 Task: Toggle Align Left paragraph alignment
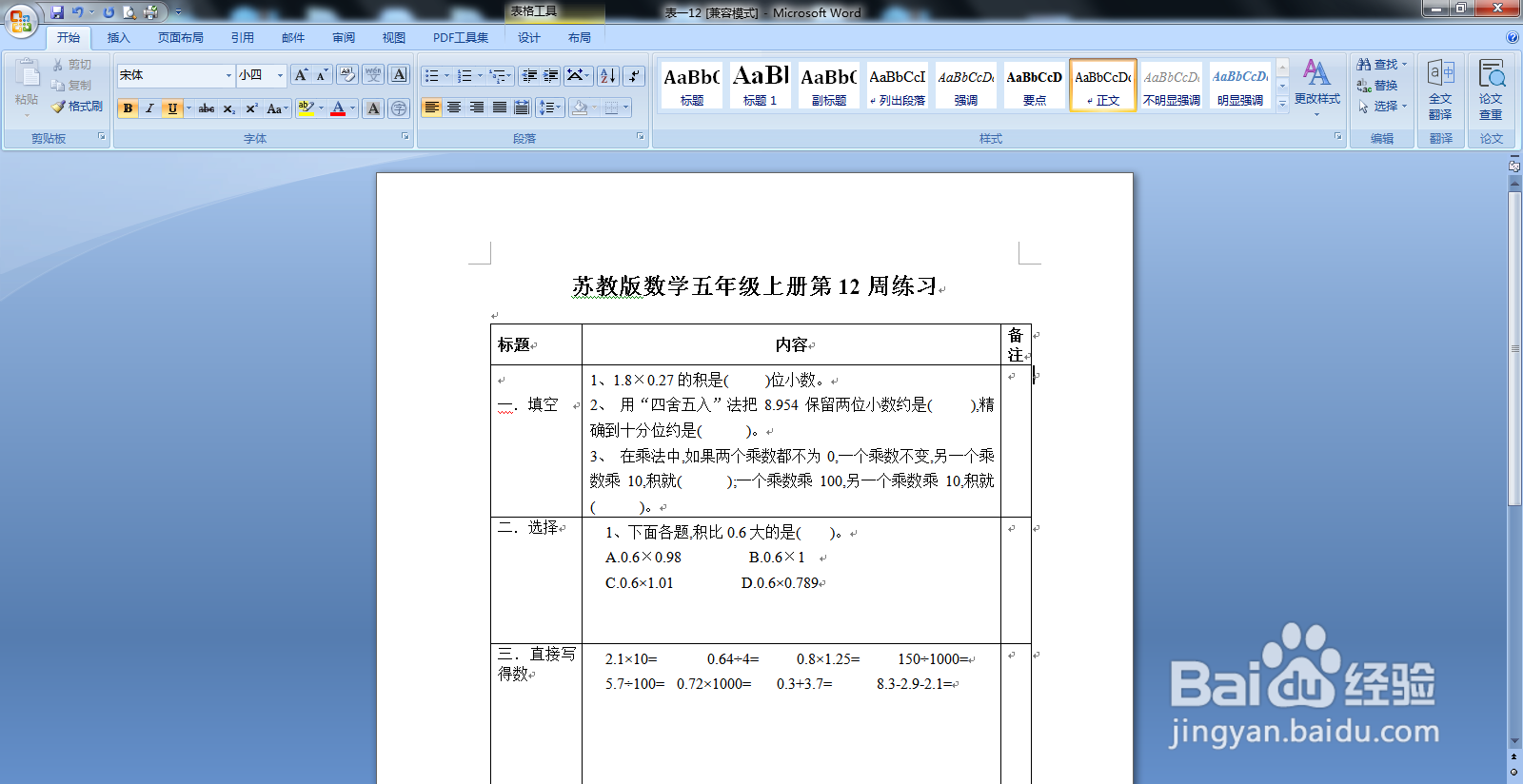[x=431, y=108]
